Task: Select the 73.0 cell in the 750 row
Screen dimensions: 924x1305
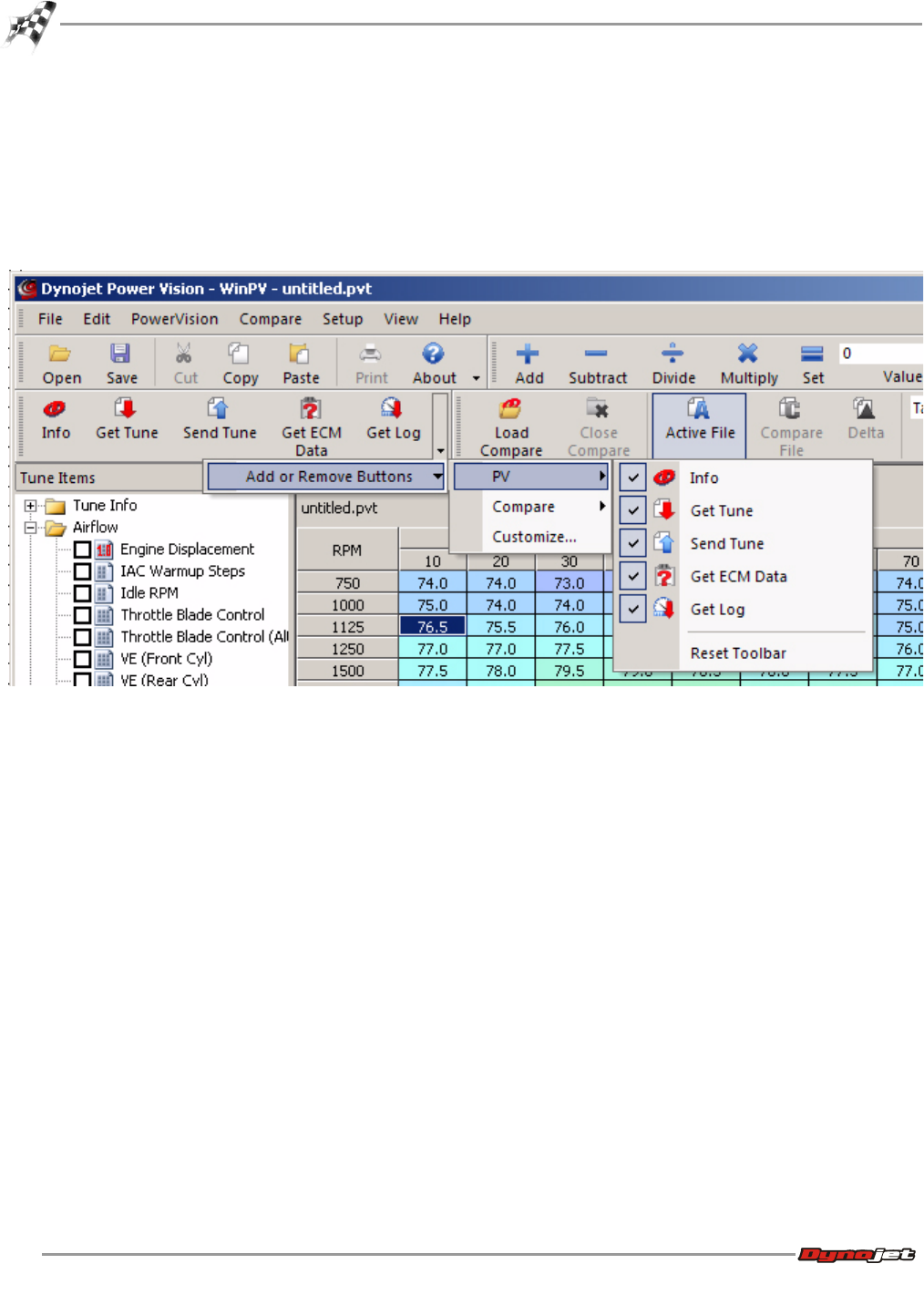Action: pyautogui.click(x=570, y=583)
